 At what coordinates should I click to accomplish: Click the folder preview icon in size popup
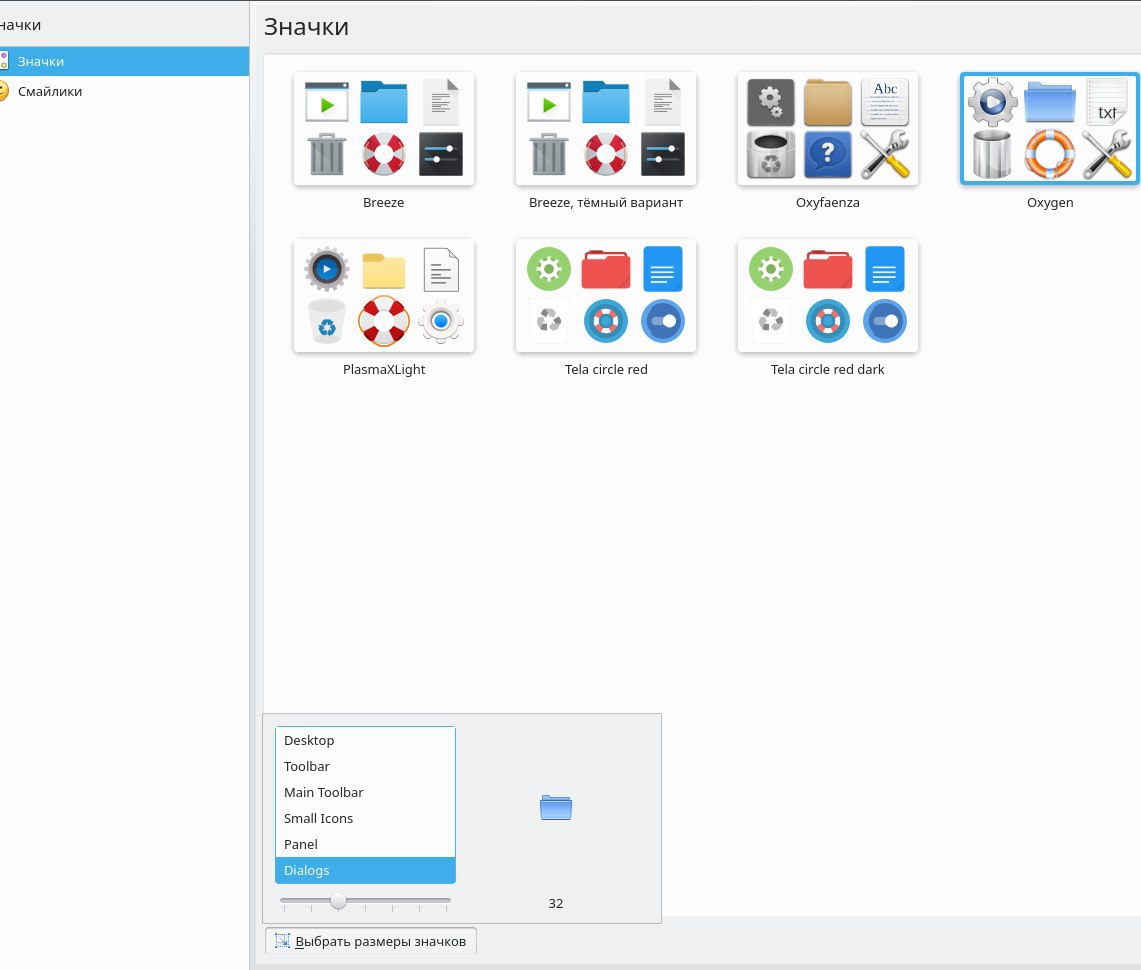coord(556,808)
